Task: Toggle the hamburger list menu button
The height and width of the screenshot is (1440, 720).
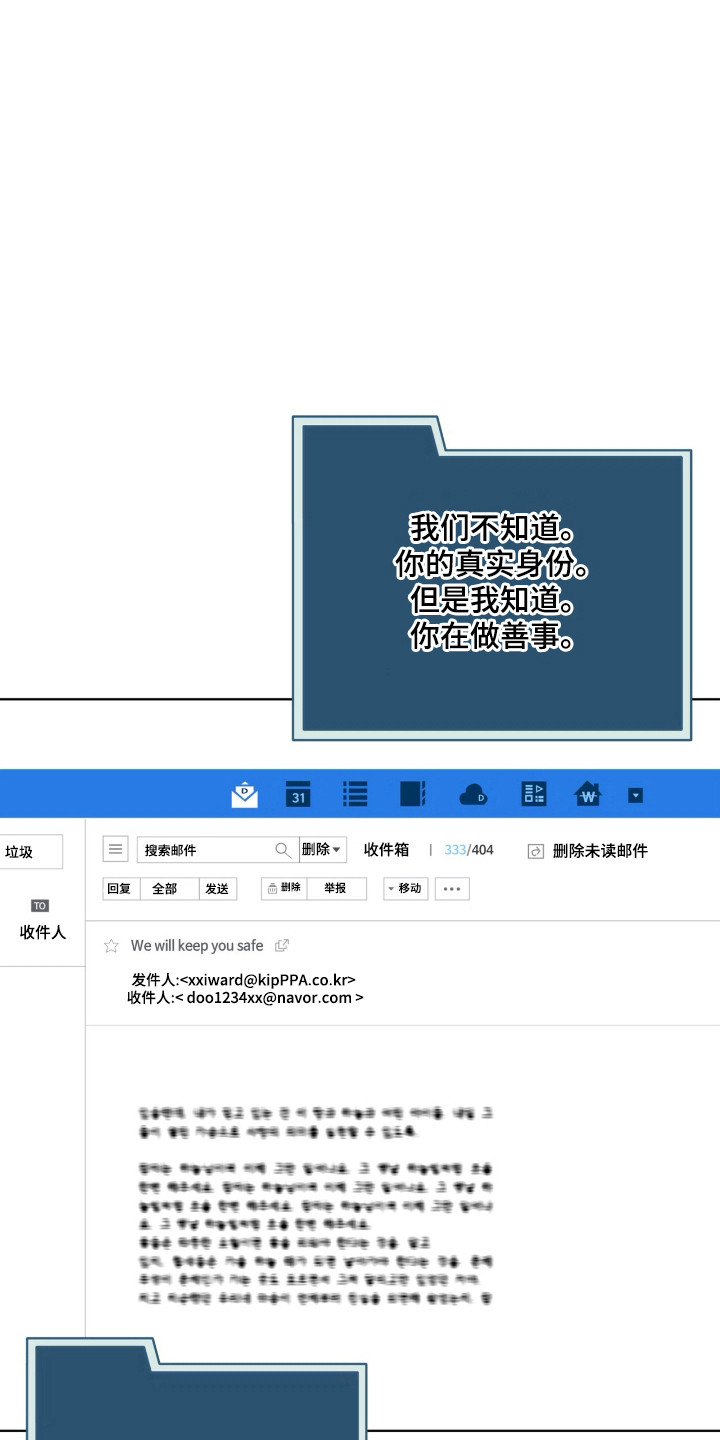Action: 116,850
